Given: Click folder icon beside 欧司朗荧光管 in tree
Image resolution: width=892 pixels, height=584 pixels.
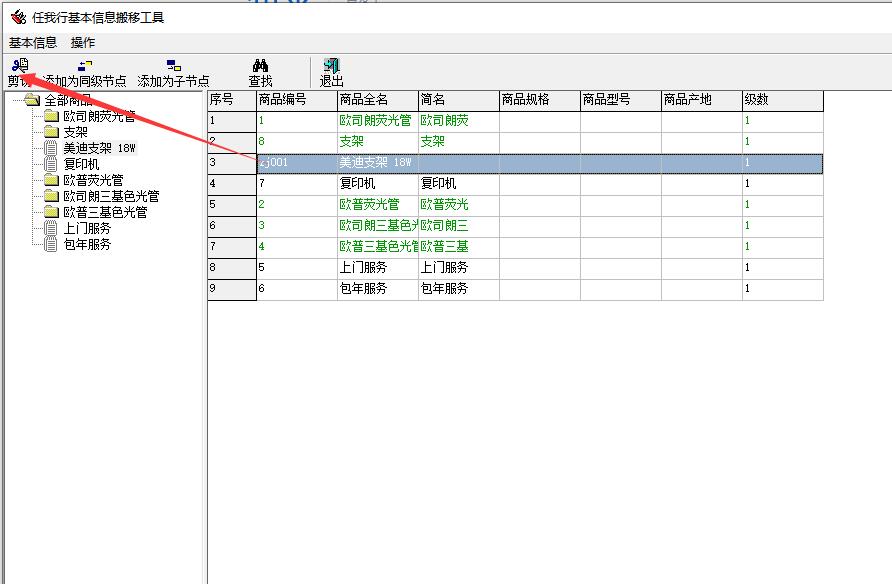Looking at the screenshot, I should coord(52,117).
